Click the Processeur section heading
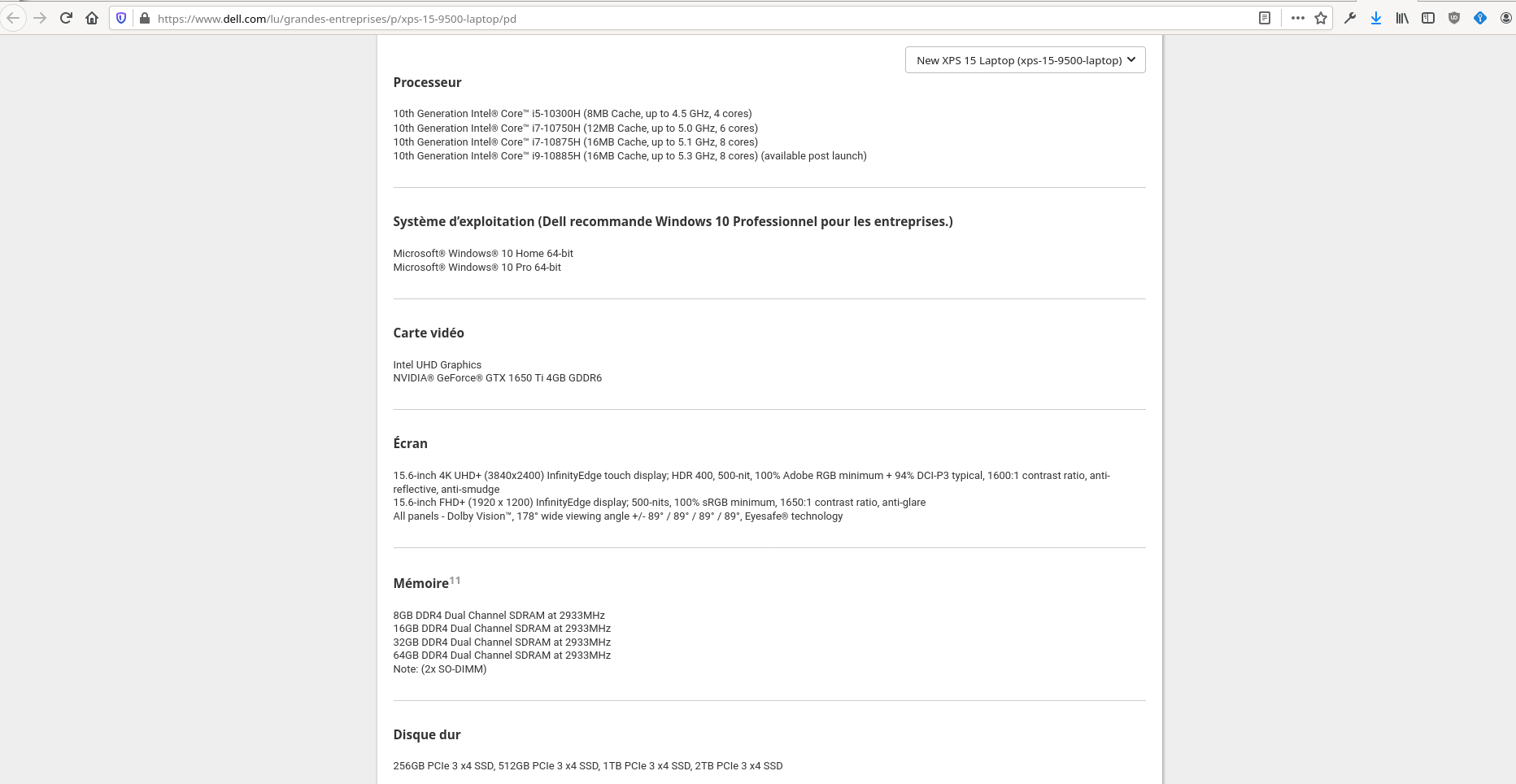 coord(427,82)
